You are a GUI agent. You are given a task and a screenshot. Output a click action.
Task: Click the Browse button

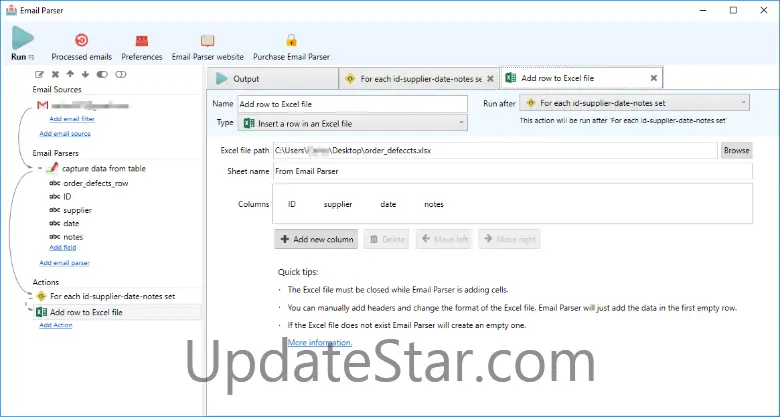coord(736,150)
